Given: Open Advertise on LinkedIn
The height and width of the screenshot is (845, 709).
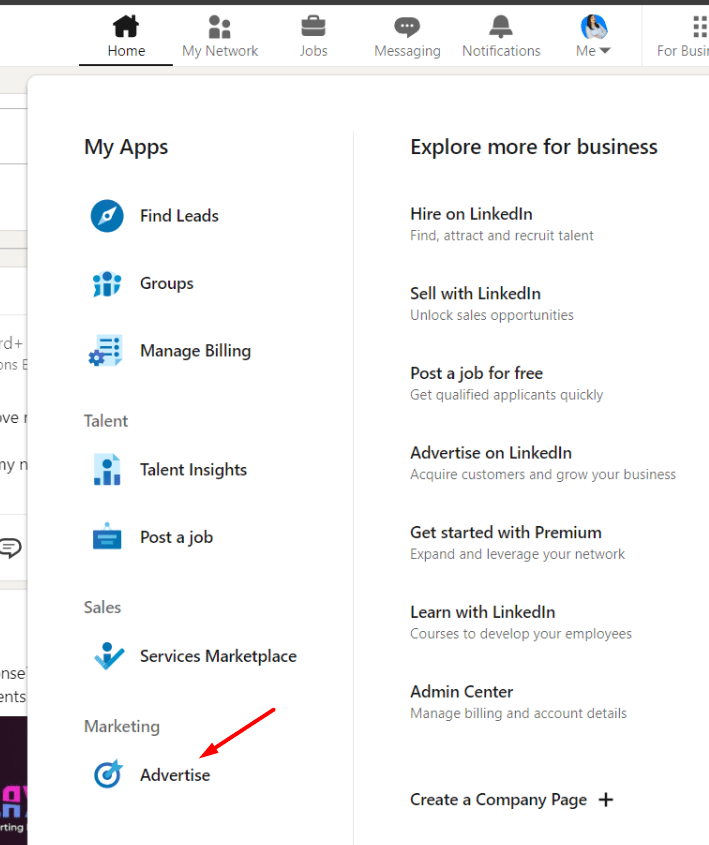Looking at the screenshot, I should coord(491,453).
